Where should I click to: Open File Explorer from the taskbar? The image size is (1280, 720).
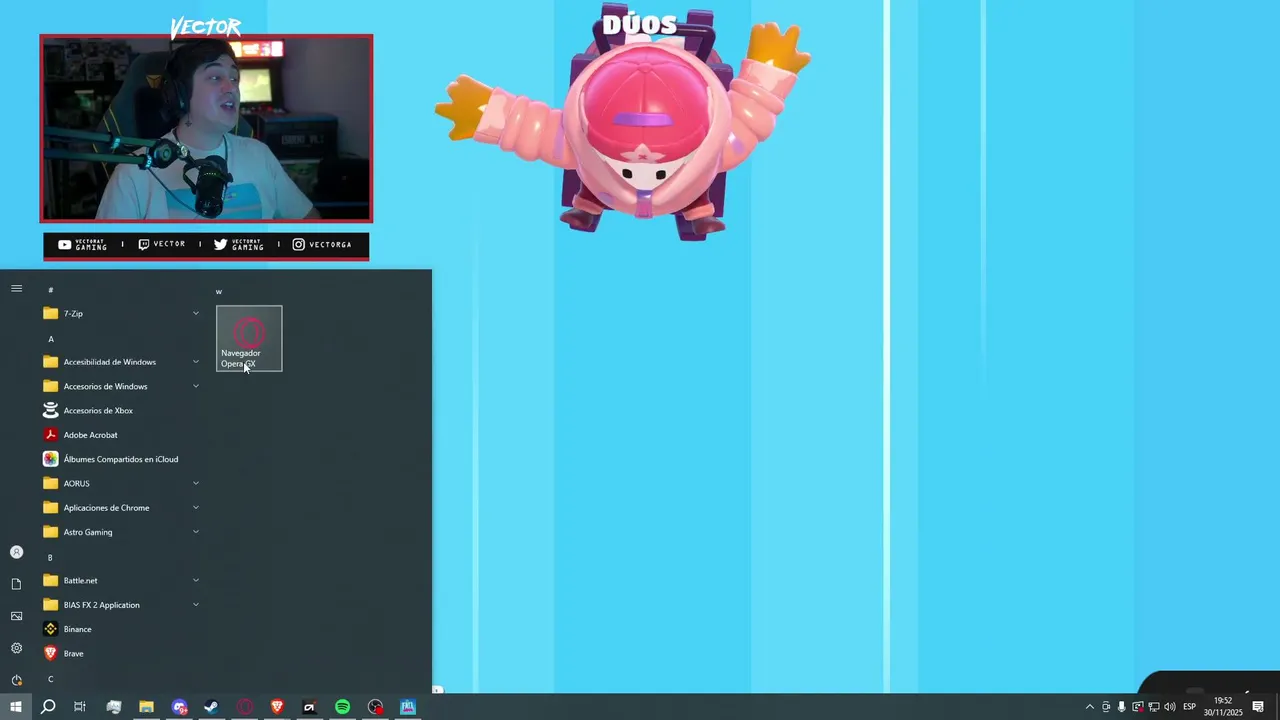146,707
